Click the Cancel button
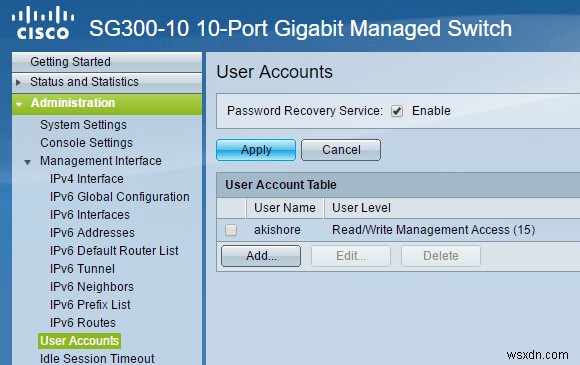This screenshot has height=365, width=580. (x=341, y=150)
